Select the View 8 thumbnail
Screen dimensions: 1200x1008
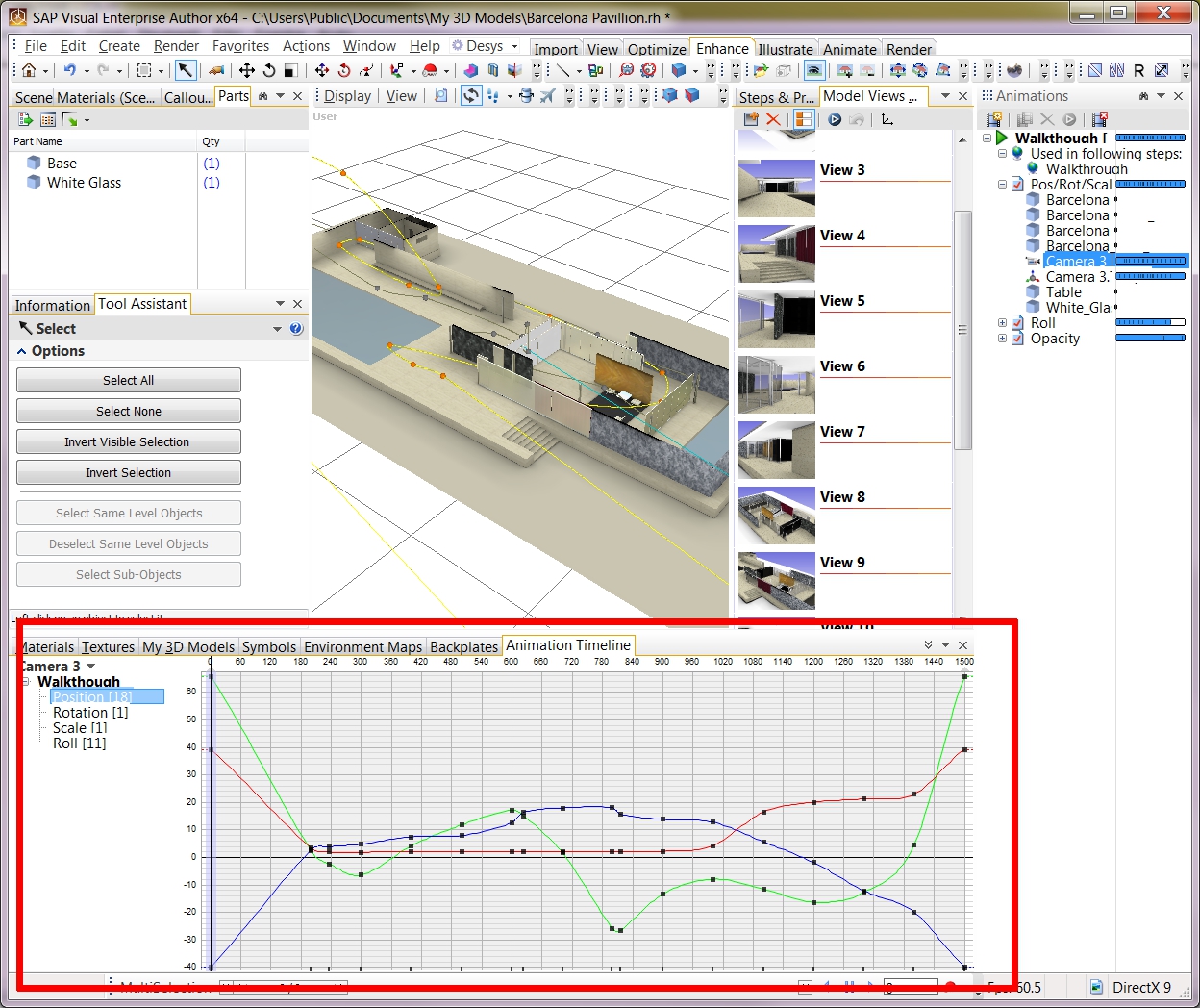pos(777,517)
